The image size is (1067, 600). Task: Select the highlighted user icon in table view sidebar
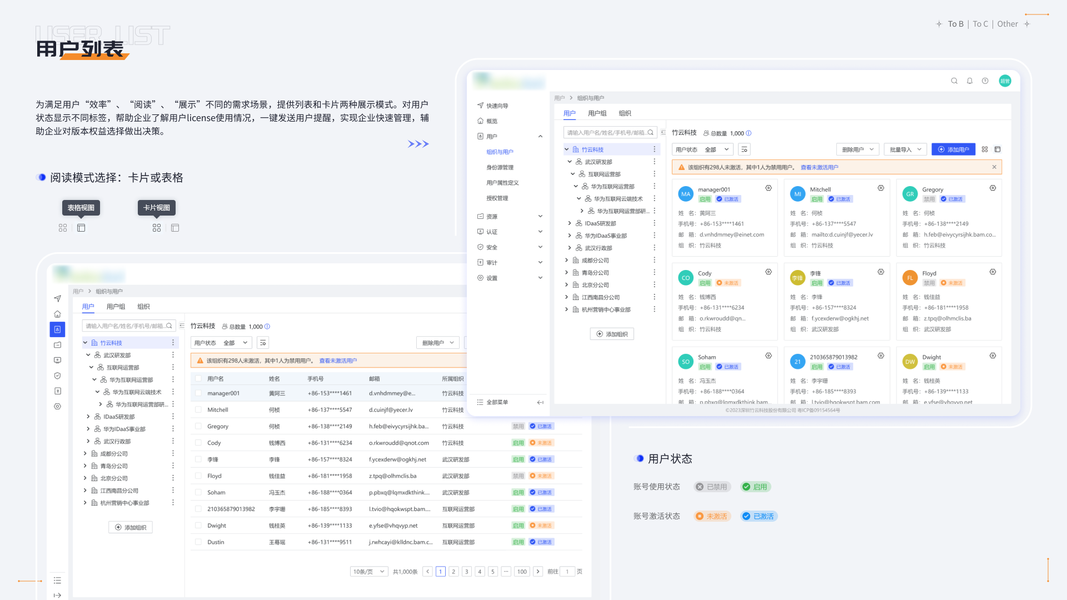coord(58,329)
